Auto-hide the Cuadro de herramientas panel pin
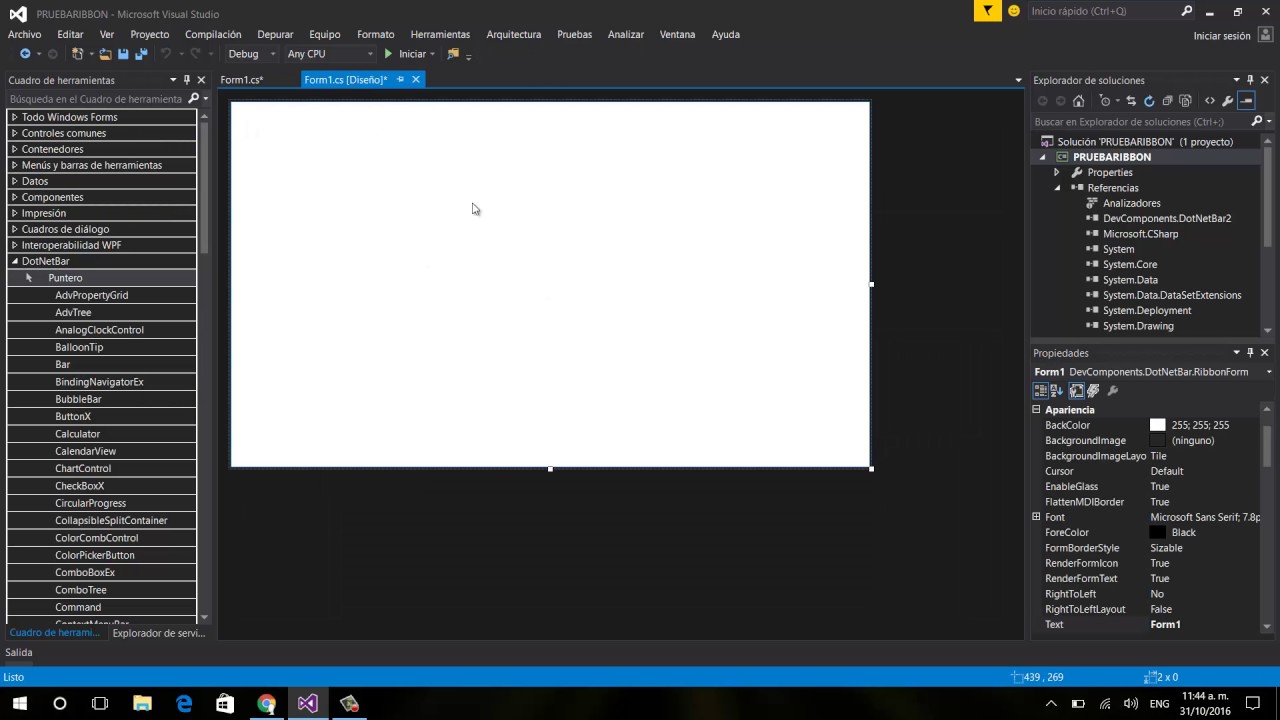 pos(186,80)
